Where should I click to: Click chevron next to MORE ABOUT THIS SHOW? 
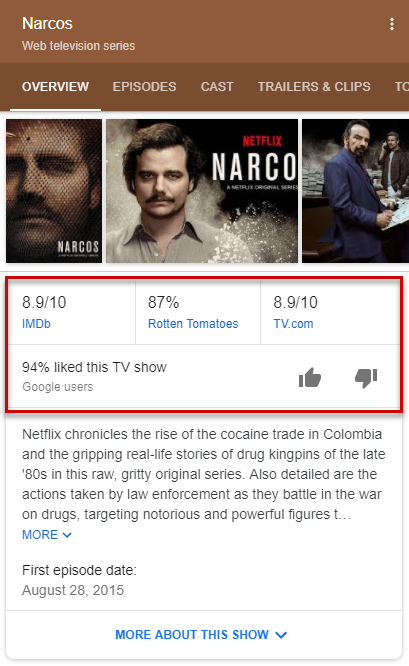coord(281,635)
